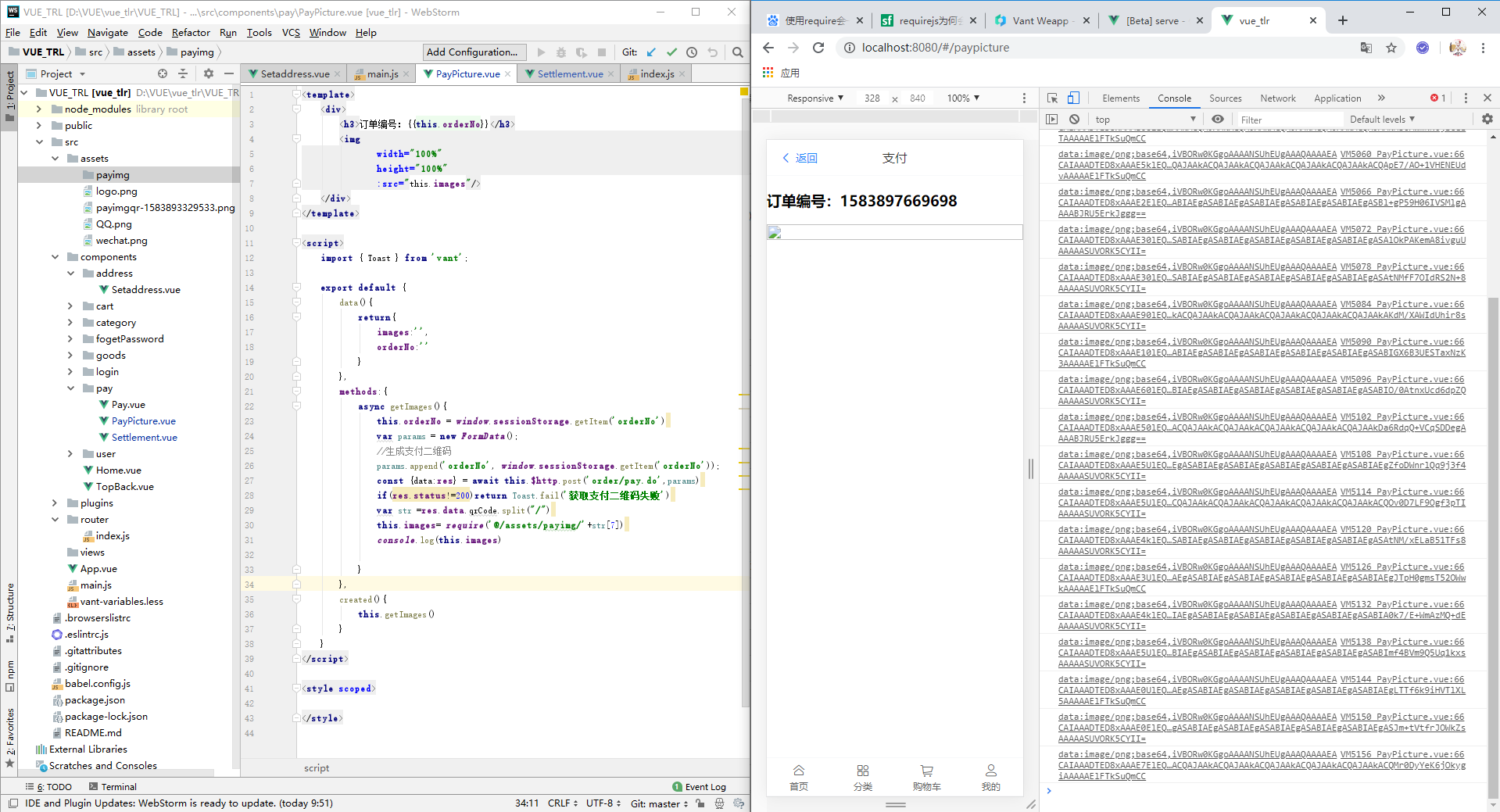Open Git history clock icon
This screenshot has height=812, width=1500.
(692, 52)
